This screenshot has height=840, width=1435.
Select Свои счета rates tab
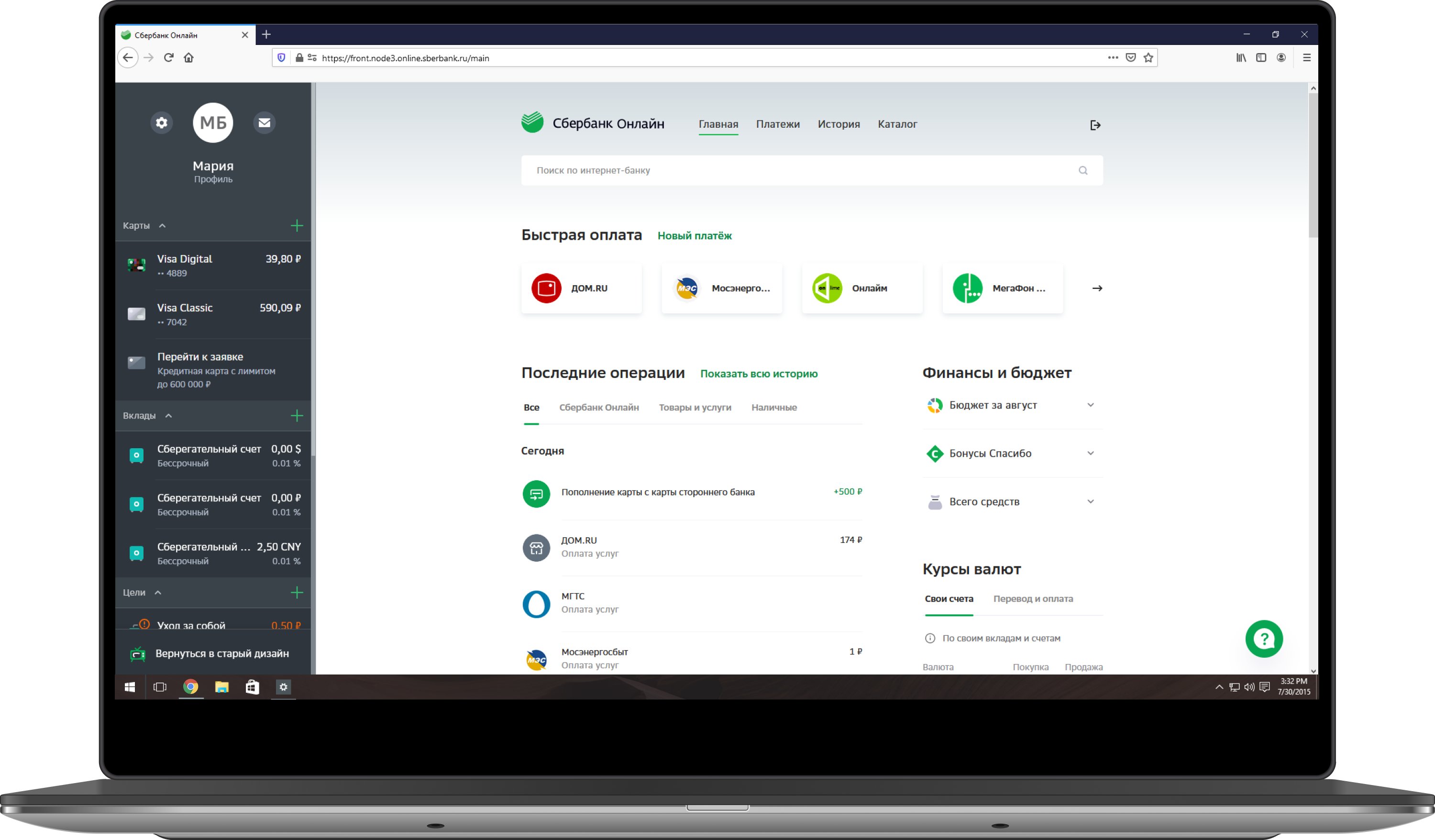tap(949, 598)
